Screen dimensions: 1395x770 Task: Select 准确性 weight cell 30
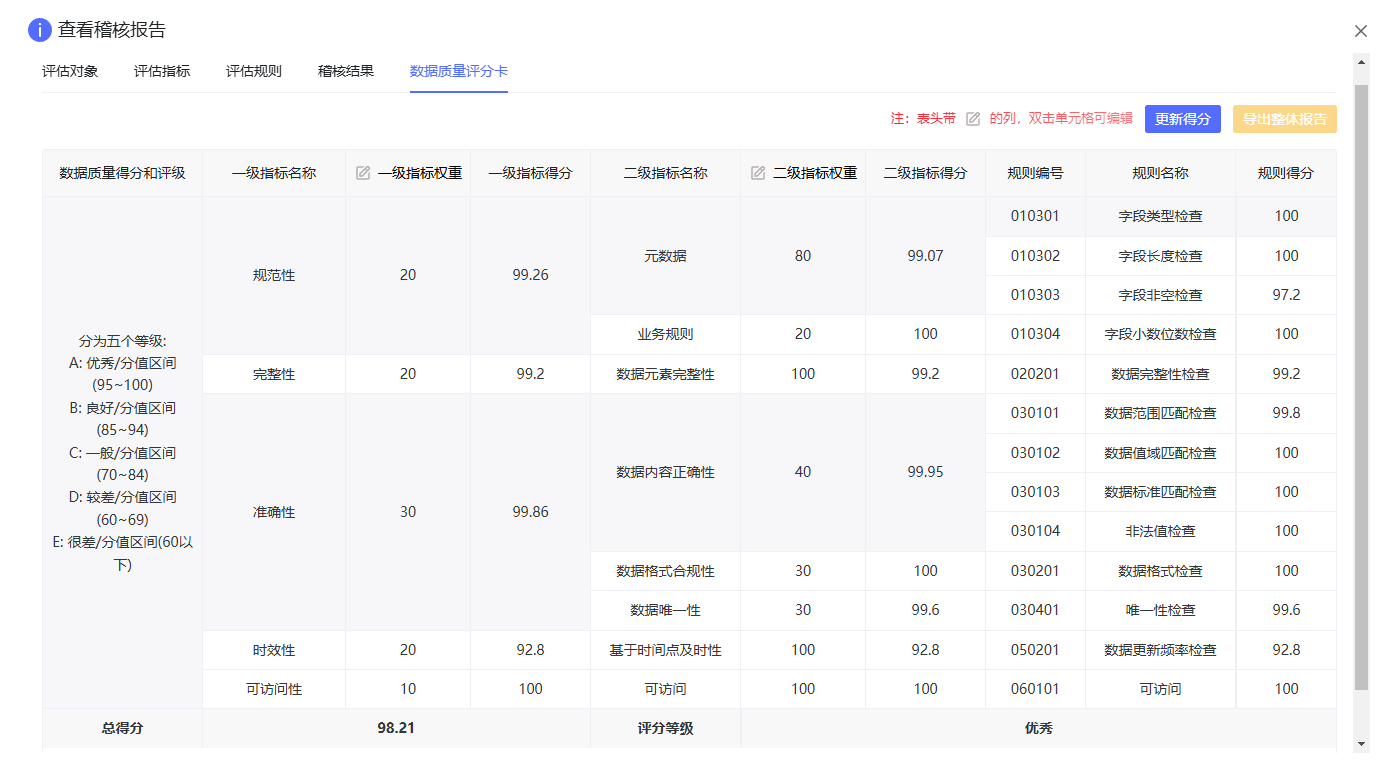(408, 512)
